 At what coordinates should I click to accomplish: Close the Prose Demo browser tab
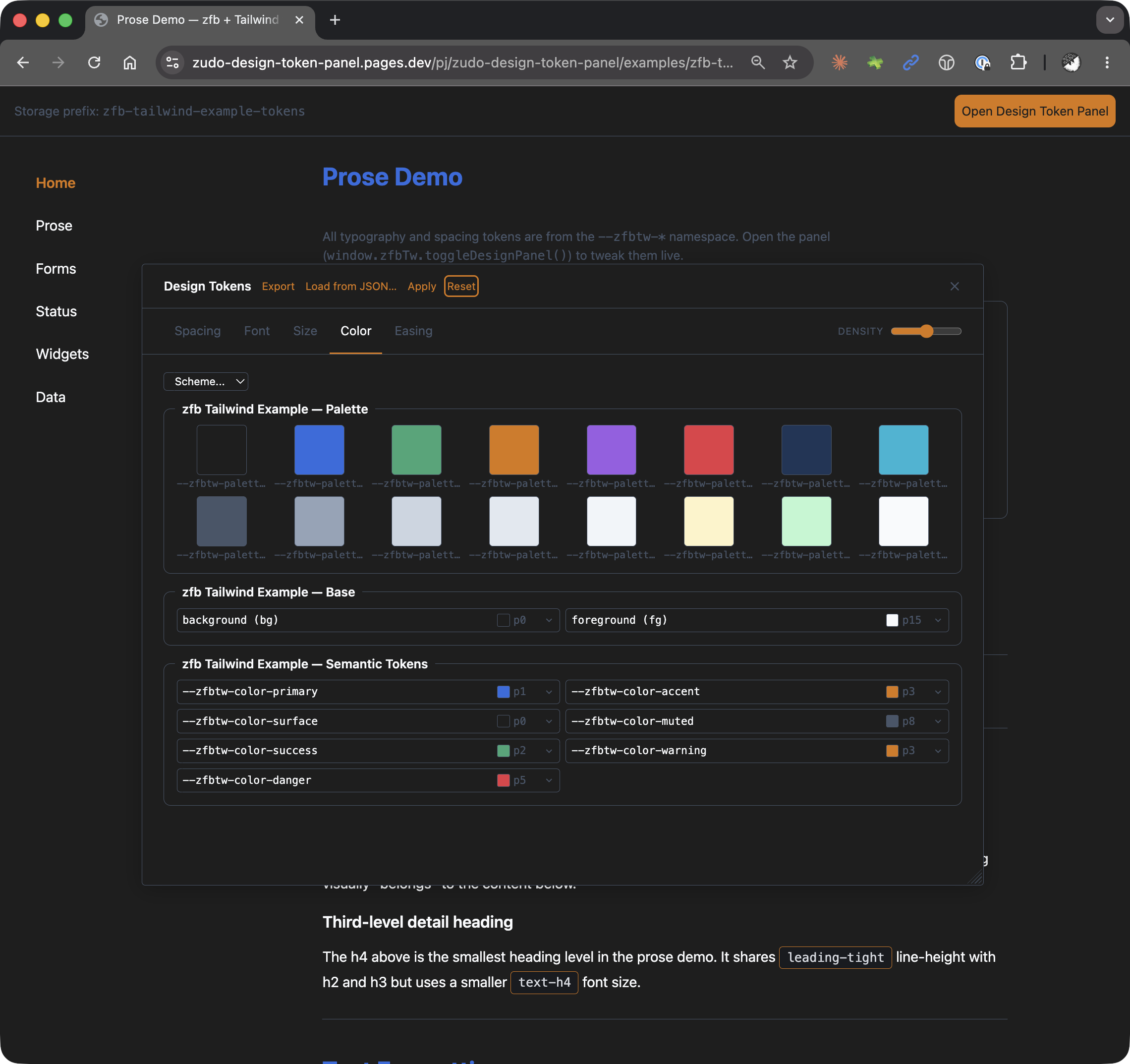[299, 20]
